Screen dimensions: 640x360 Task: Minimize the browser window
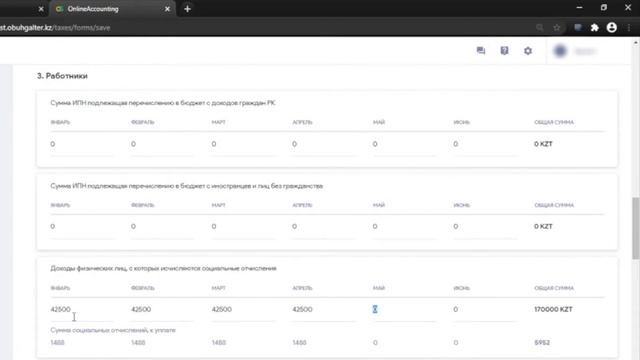point(579,8)
